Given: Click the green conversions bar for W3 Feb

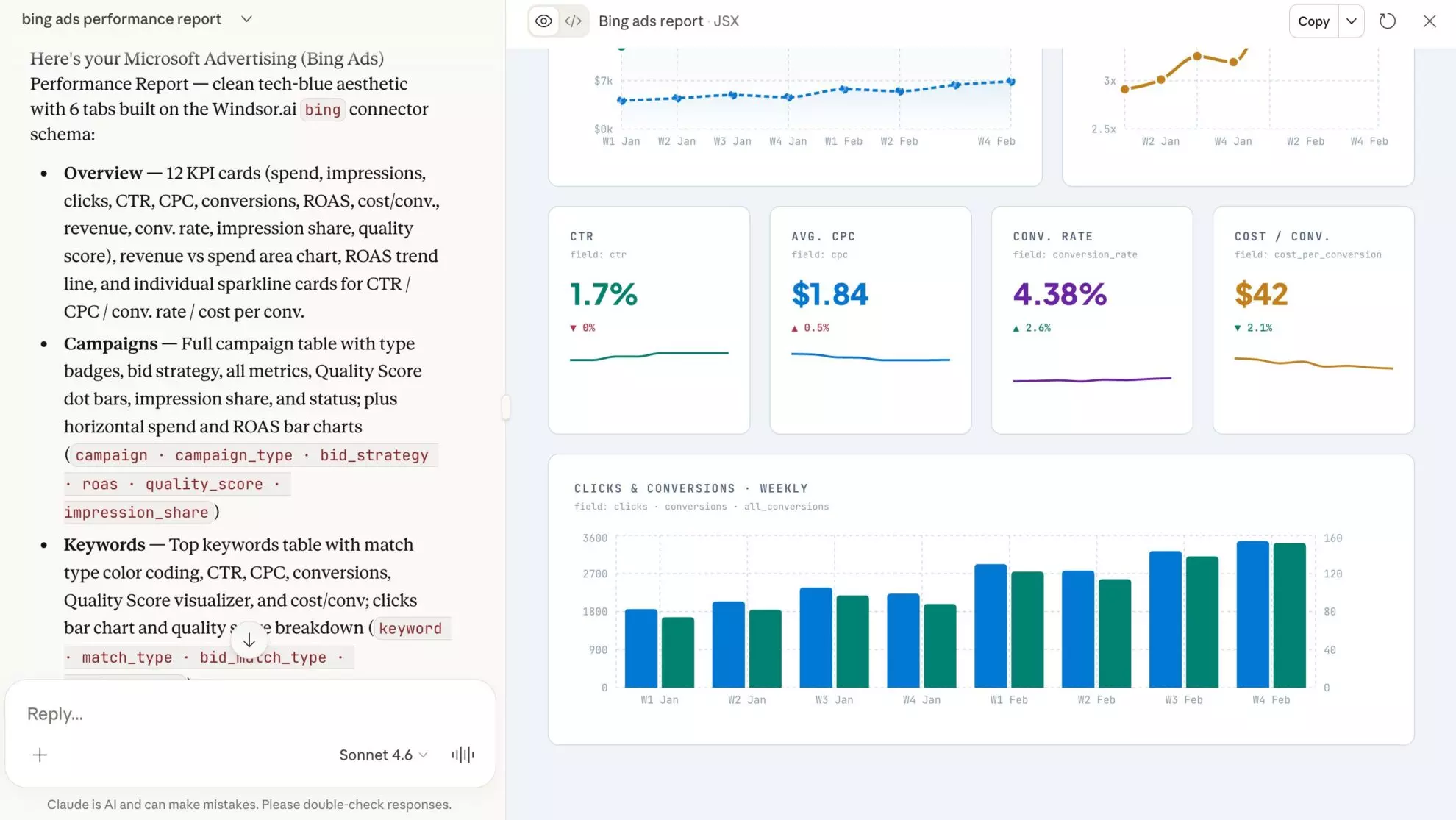Looking at the screenshot, I should [1202, 622].
